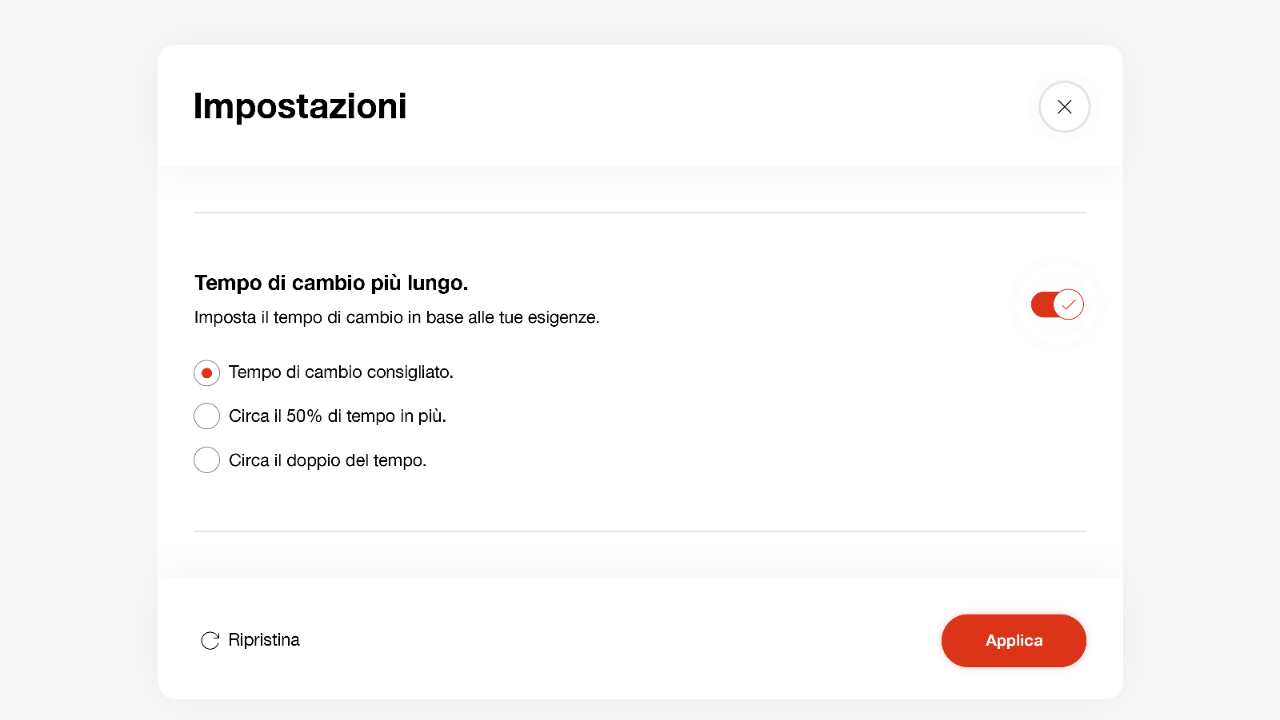Viewport: 1280px width, 720px height.
Task: Click the description 'Imposta il tempo di cambio'
Action: 396,318
